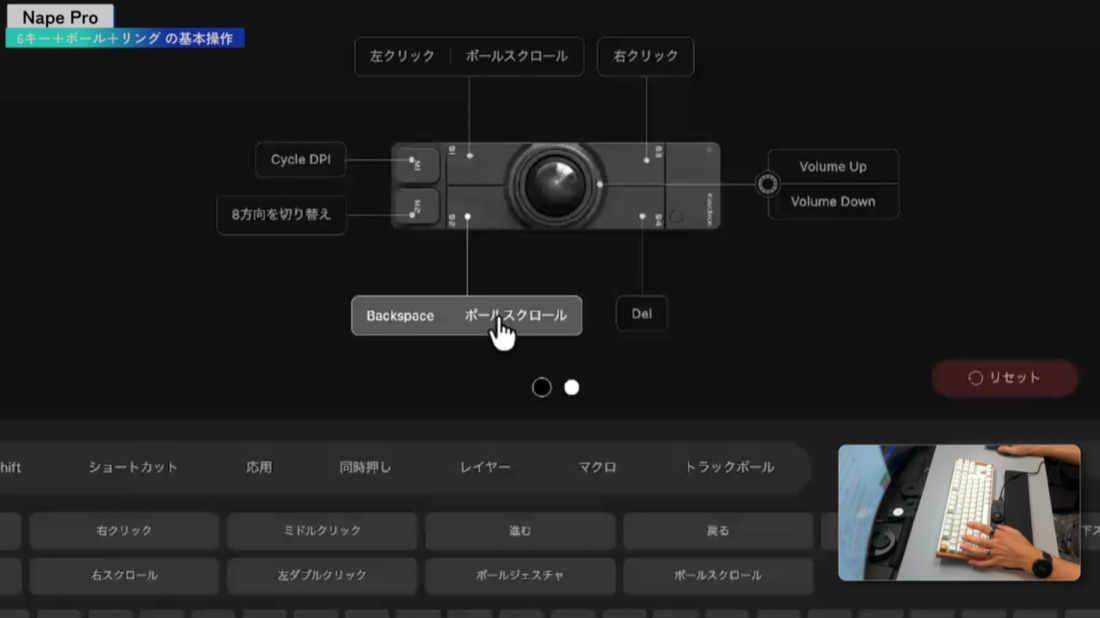Select the B2 key on device

(x=477, y=207)
